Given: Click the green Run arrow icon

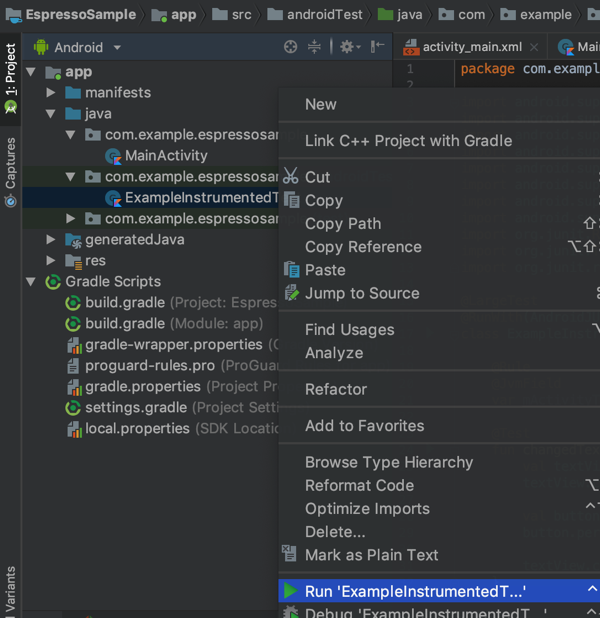Looking at the screenshot, I should point(290,591).
